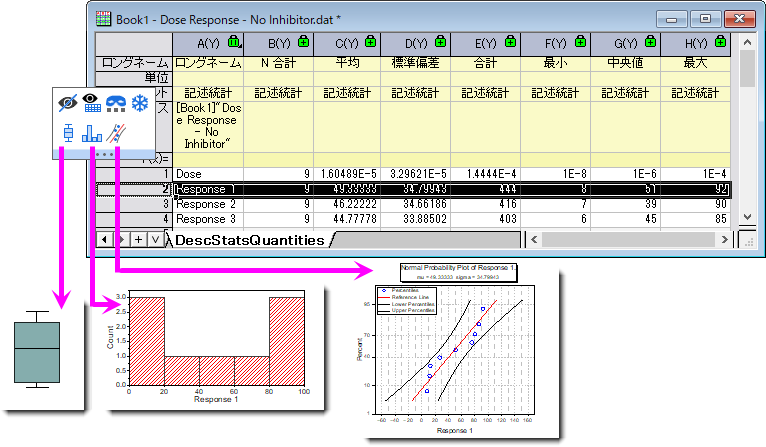The width and height of the screenshot is (766, 447).
Task: Click the 最大 long name cell
Action: pos(696,63)
